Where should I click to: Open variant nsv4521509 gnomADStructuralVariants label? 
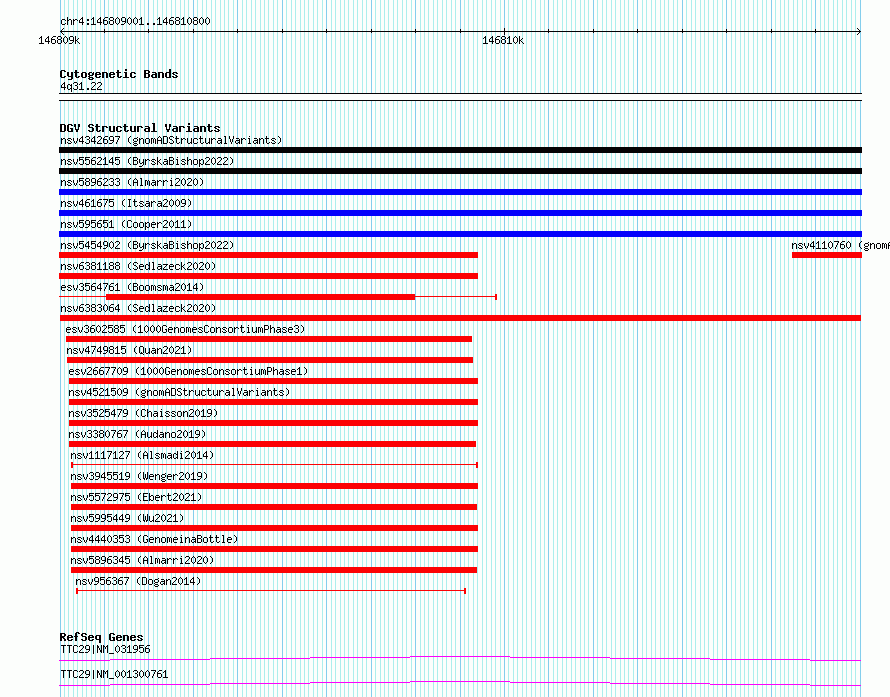179,392
